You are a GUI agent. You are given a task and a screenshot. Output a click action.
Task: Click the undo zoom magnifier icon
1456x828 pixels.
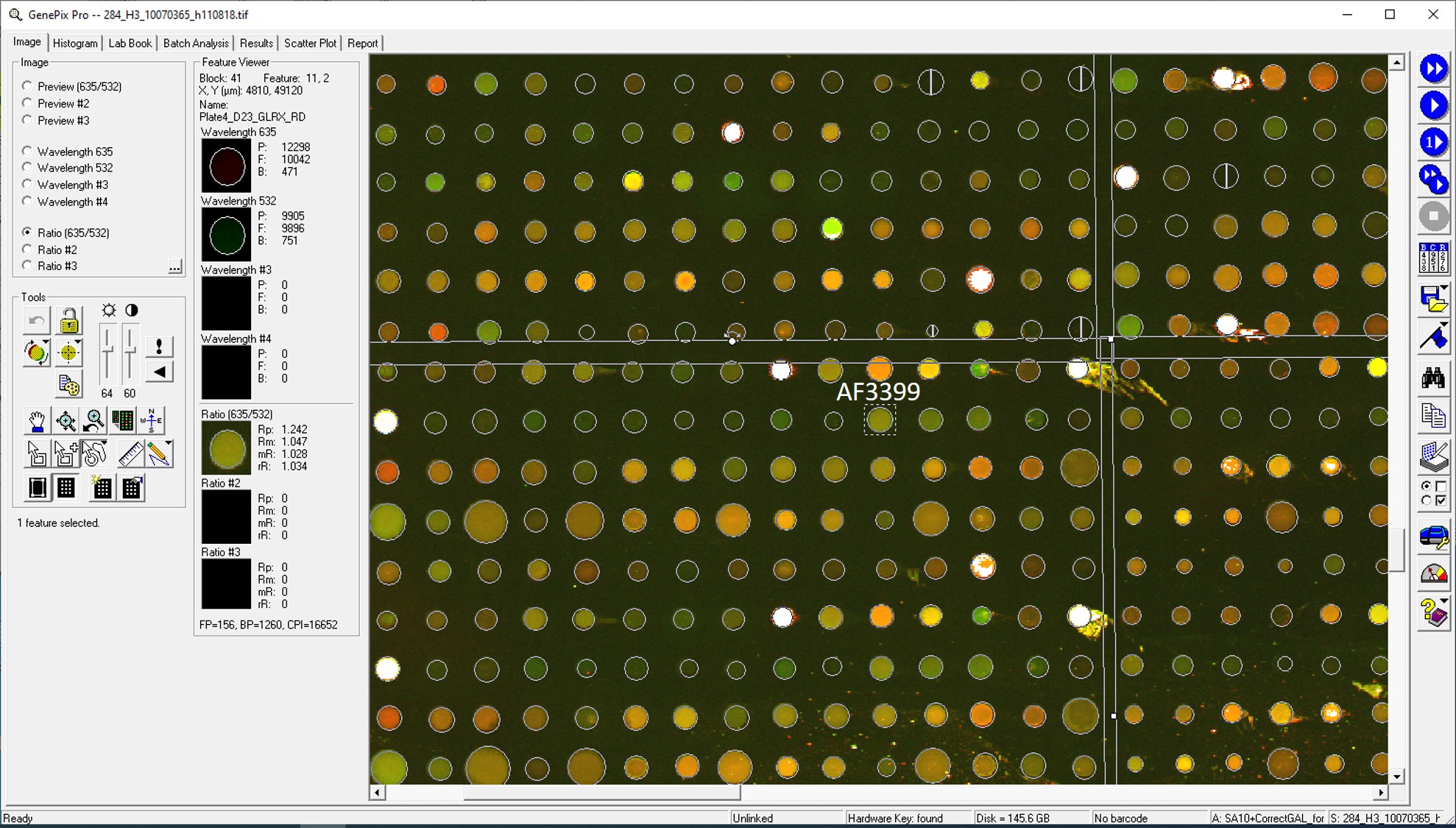click(94, 421)
